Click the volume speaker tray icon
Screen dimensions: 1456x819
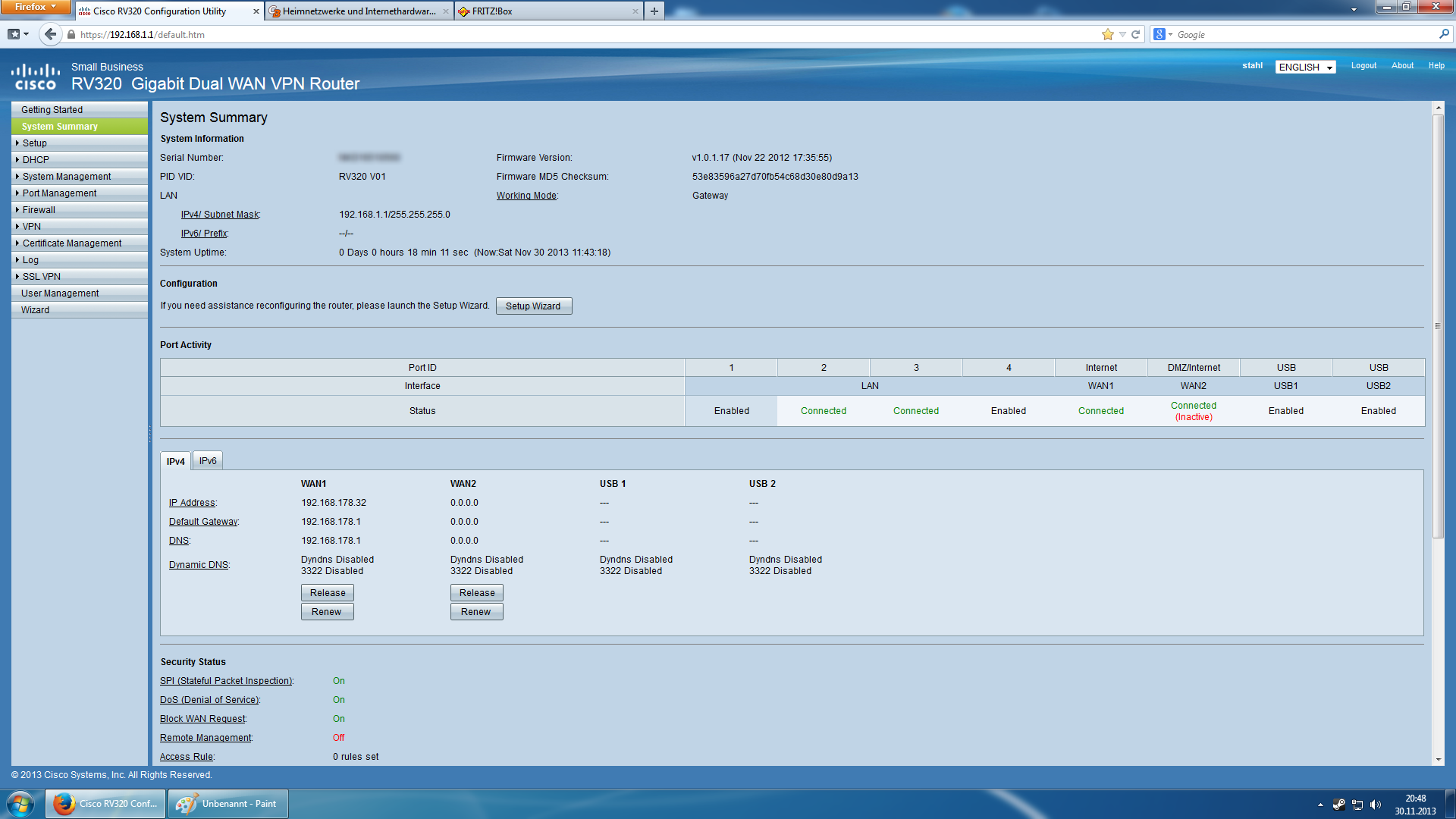click(x=1376, y=805)
